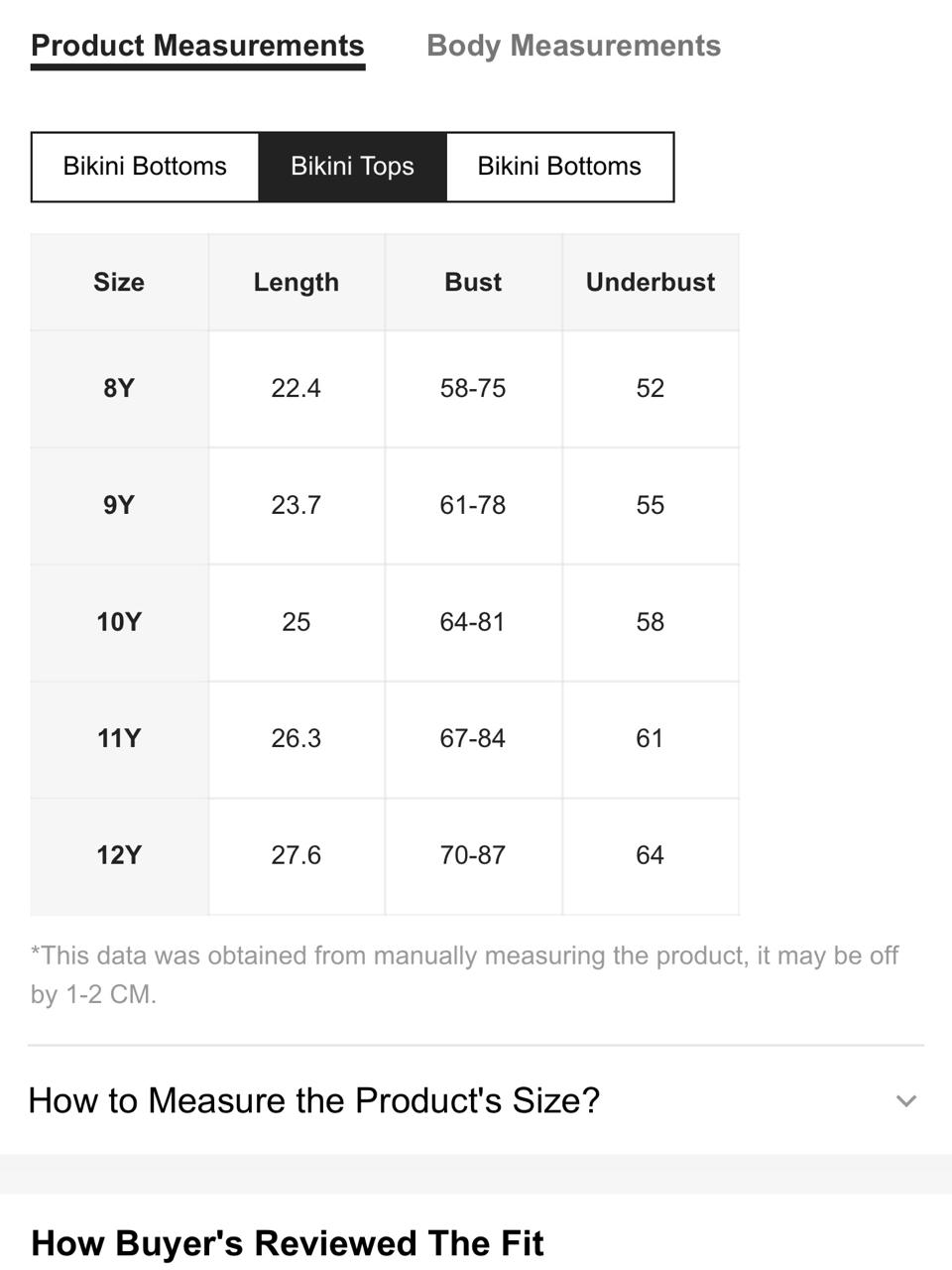
Task: Open How Buyer's Reviewed The Fit section
Action: coord(288,1243)
